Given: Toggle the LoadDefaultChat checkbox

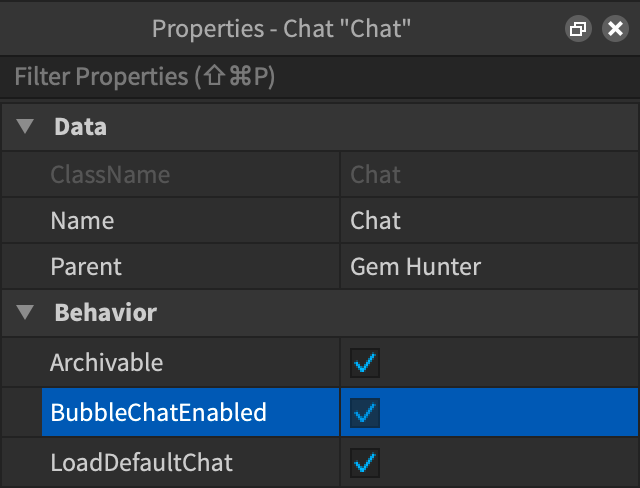Looking at the screenshot, I should click(365, 462).
